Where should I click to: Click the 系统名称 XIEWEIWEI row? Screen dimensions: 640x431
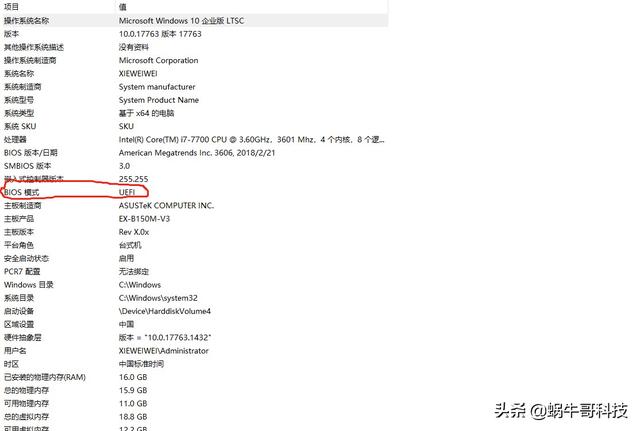(x=194, y=73)
